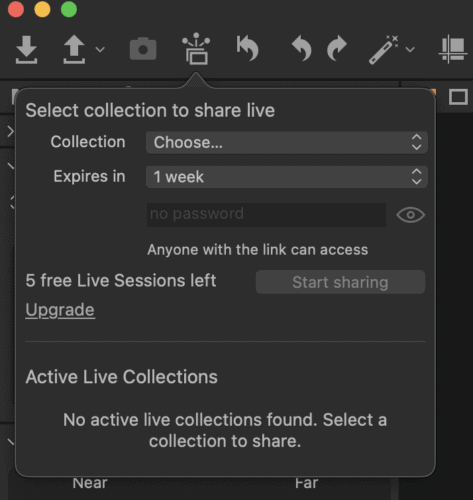
Task: Click the square viewer mode icon
Action: (458, 97)
